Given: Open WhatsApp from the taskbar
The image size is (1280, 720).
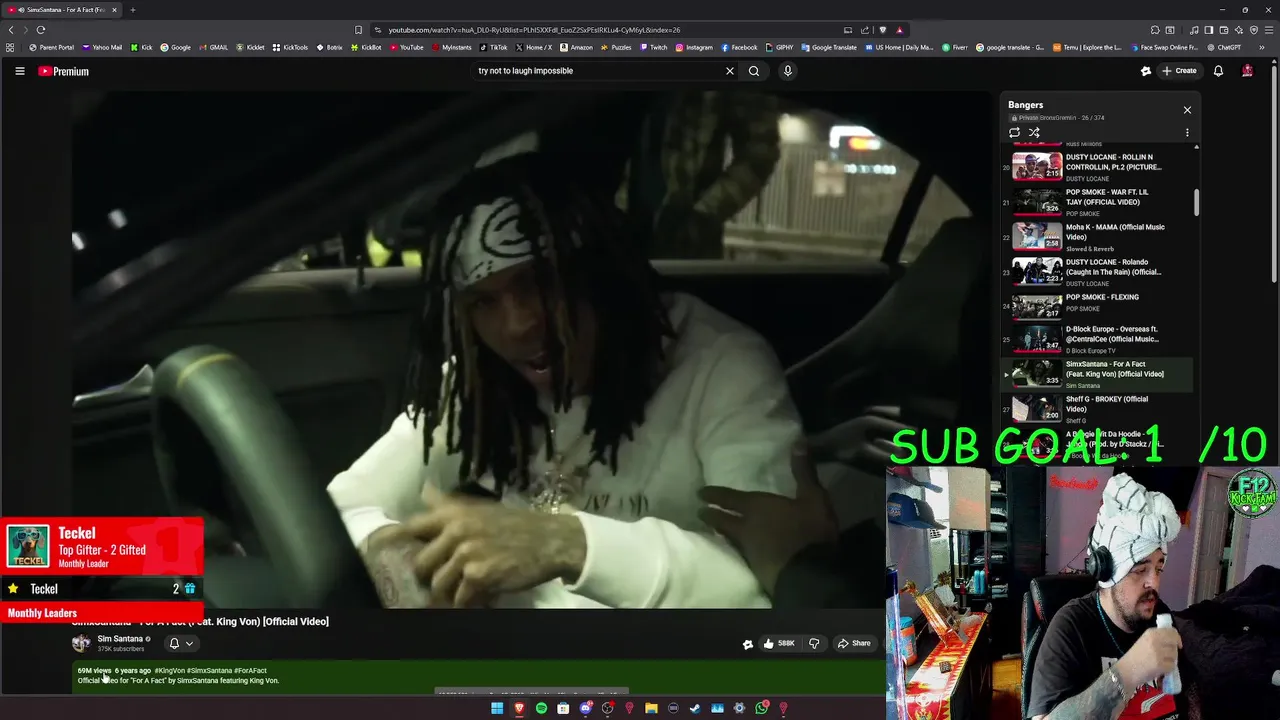Looking at the screenshot, I should 762,708.
